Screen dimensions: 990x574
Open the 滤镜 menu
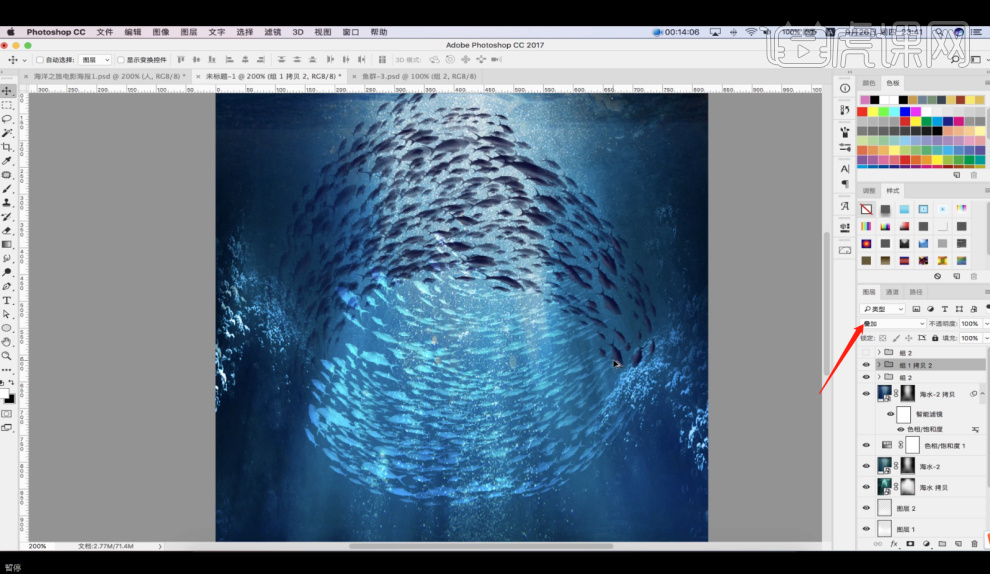tap(273, 32)
